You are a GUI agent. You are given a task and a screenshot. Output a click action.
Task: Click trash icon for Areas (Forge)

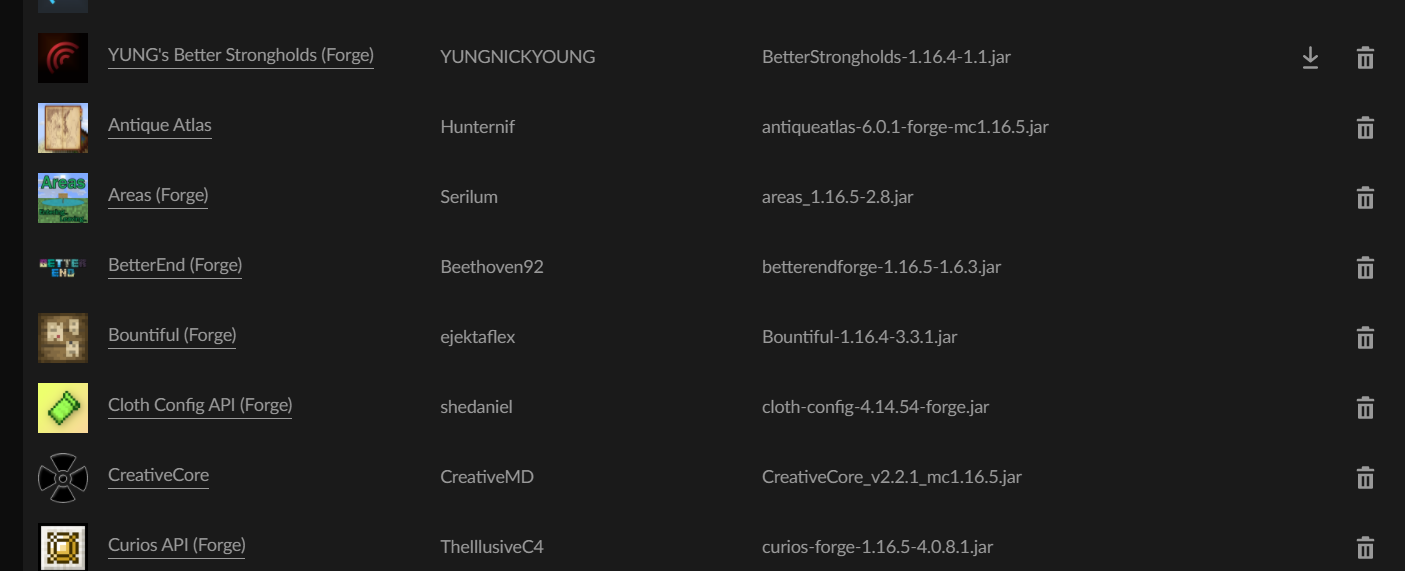coord(1365,198)
